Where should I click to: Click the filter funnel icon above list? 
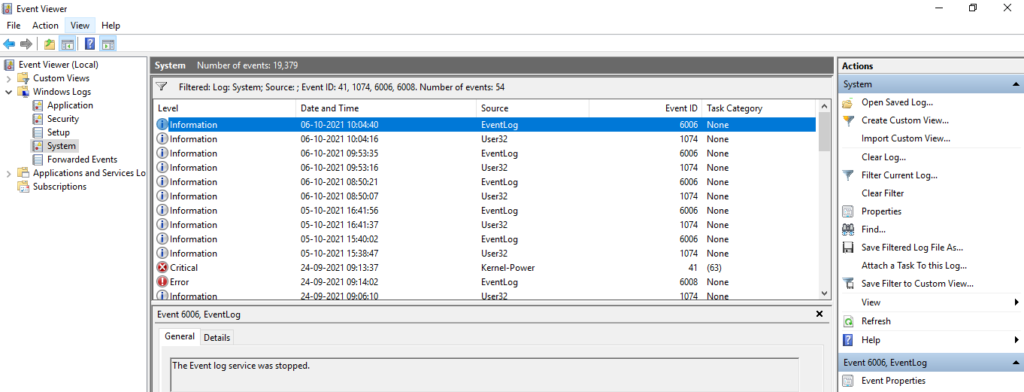(x=163, y=87)
